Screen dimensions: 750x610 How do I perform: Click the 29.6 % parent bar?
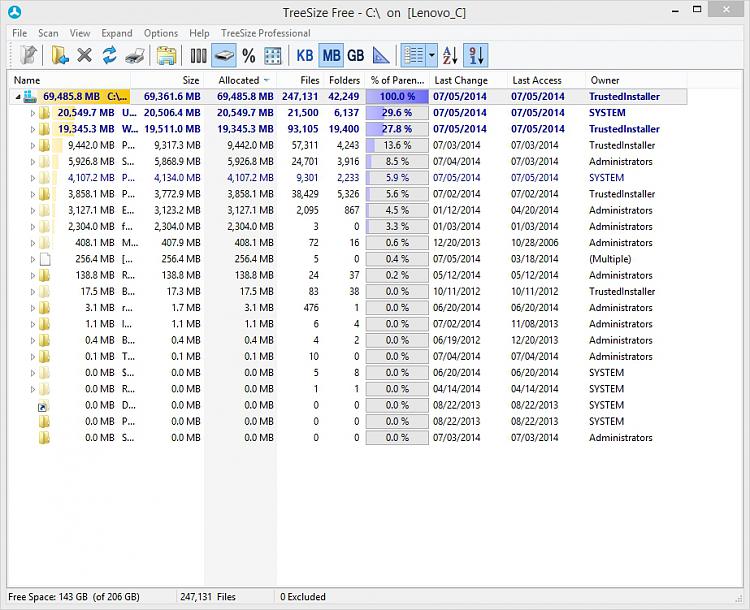coord(397,113)
